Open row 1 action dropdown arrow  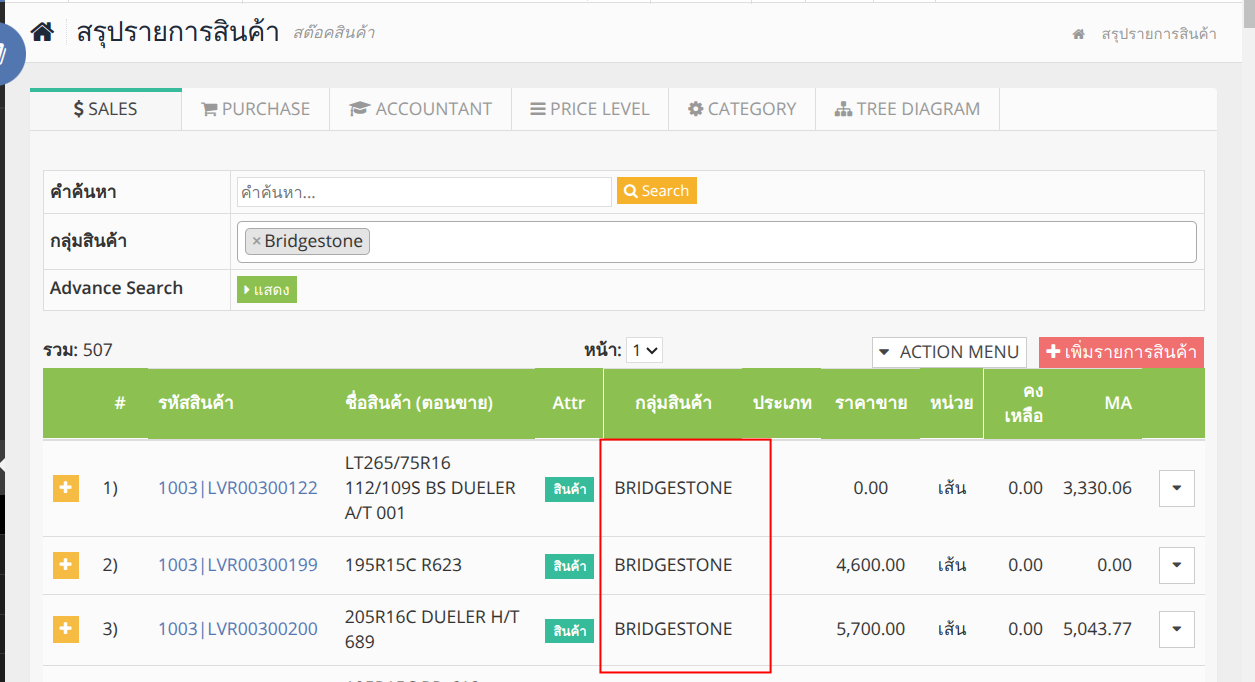click(x=1177, y=488)
